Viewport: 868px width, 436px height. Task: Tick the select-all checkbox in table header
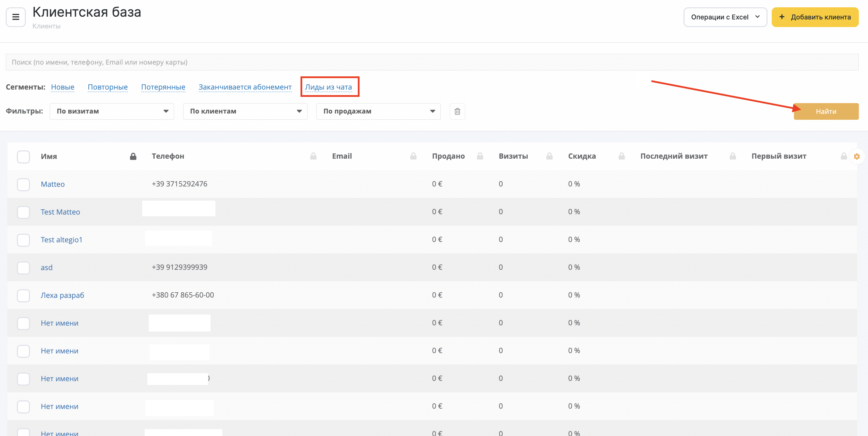[24, 157]
